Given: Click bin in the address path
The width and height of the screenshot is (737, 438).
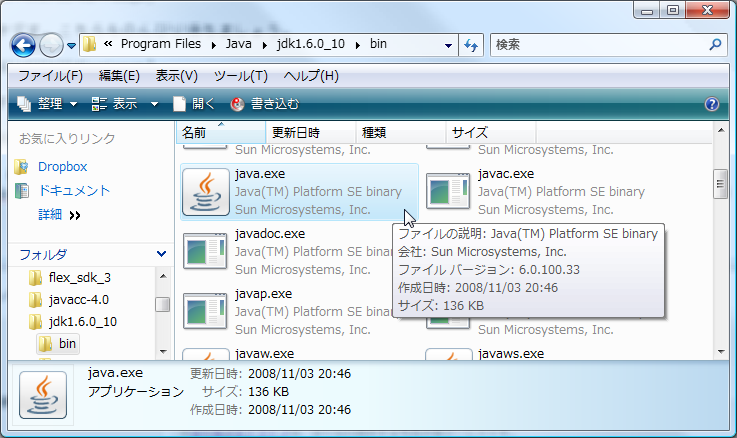Looking at the screenshot, I should point(378,44).
